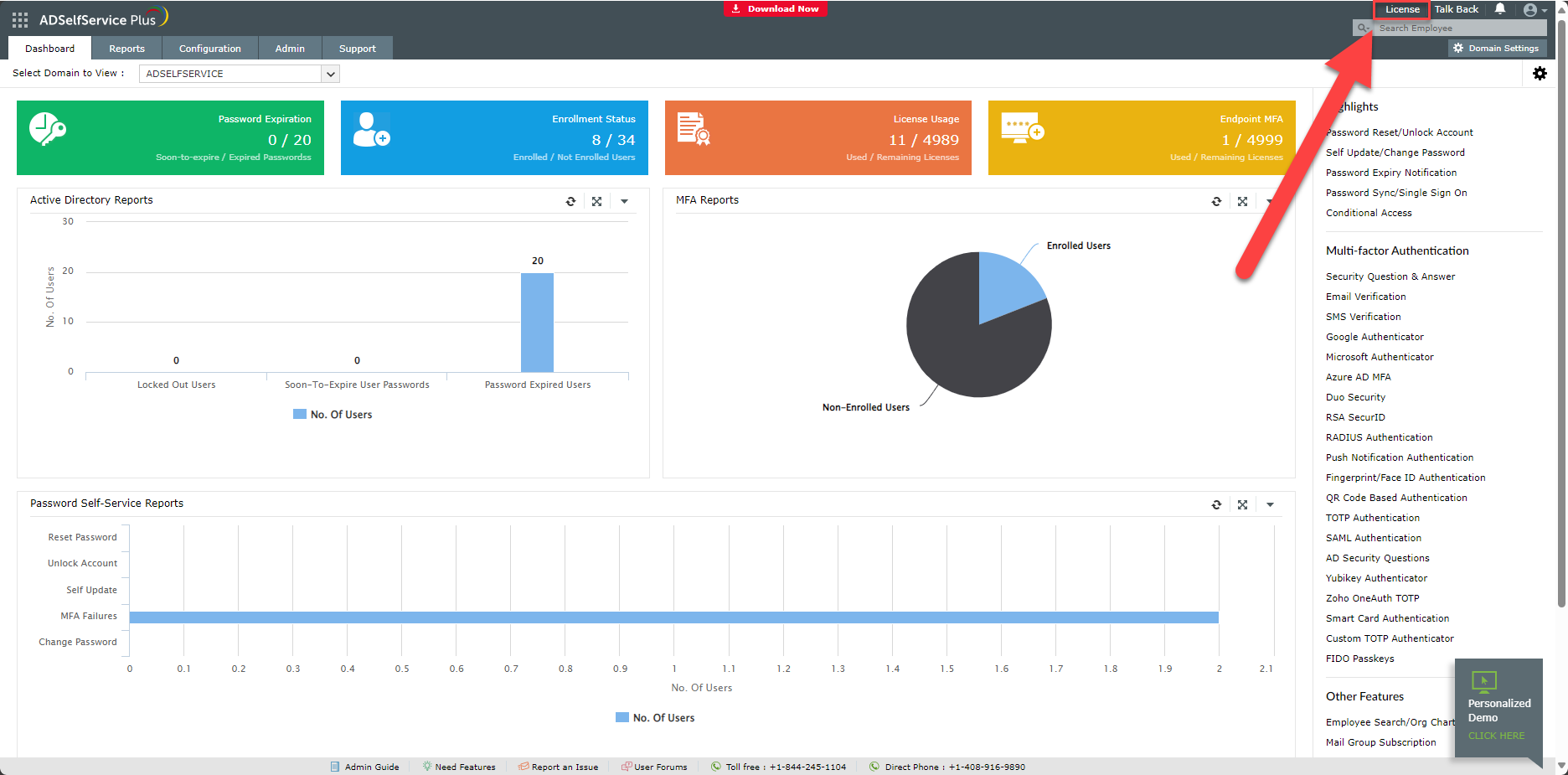The width and height of the screenshot is (1568, 775).
Task: Refresh the MFA Reports chart
Action: pos(1216,201)
